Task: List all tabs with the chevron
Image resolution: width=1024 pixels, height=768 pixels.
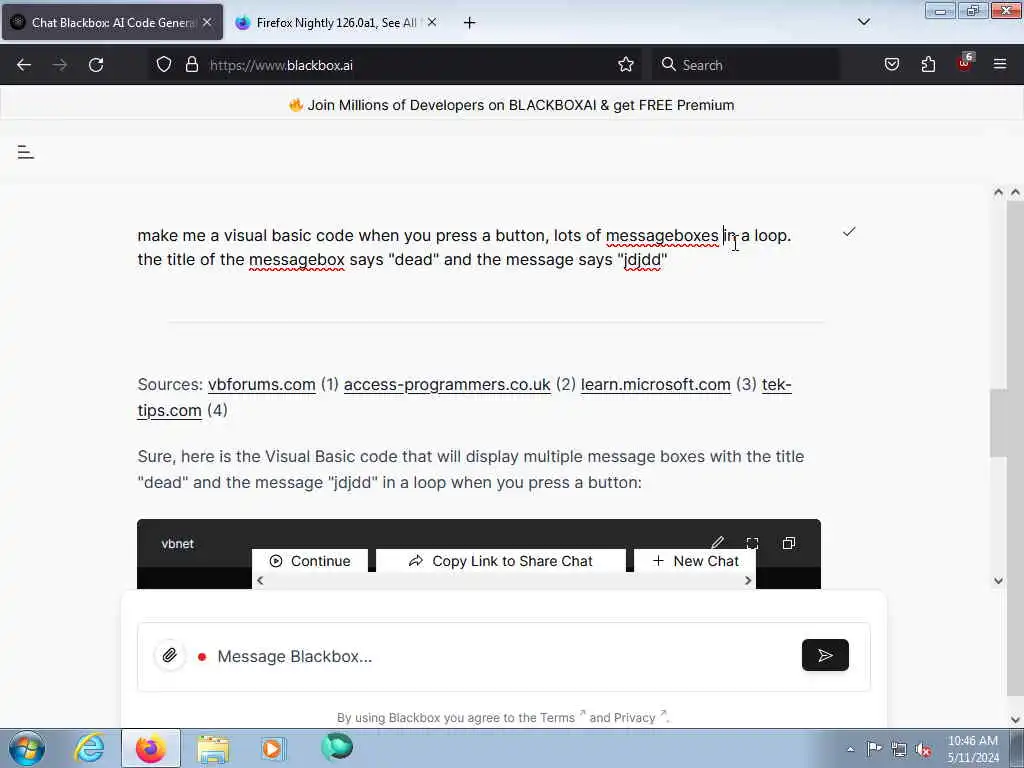Action: pyautogui.click(x=864, y=22)
